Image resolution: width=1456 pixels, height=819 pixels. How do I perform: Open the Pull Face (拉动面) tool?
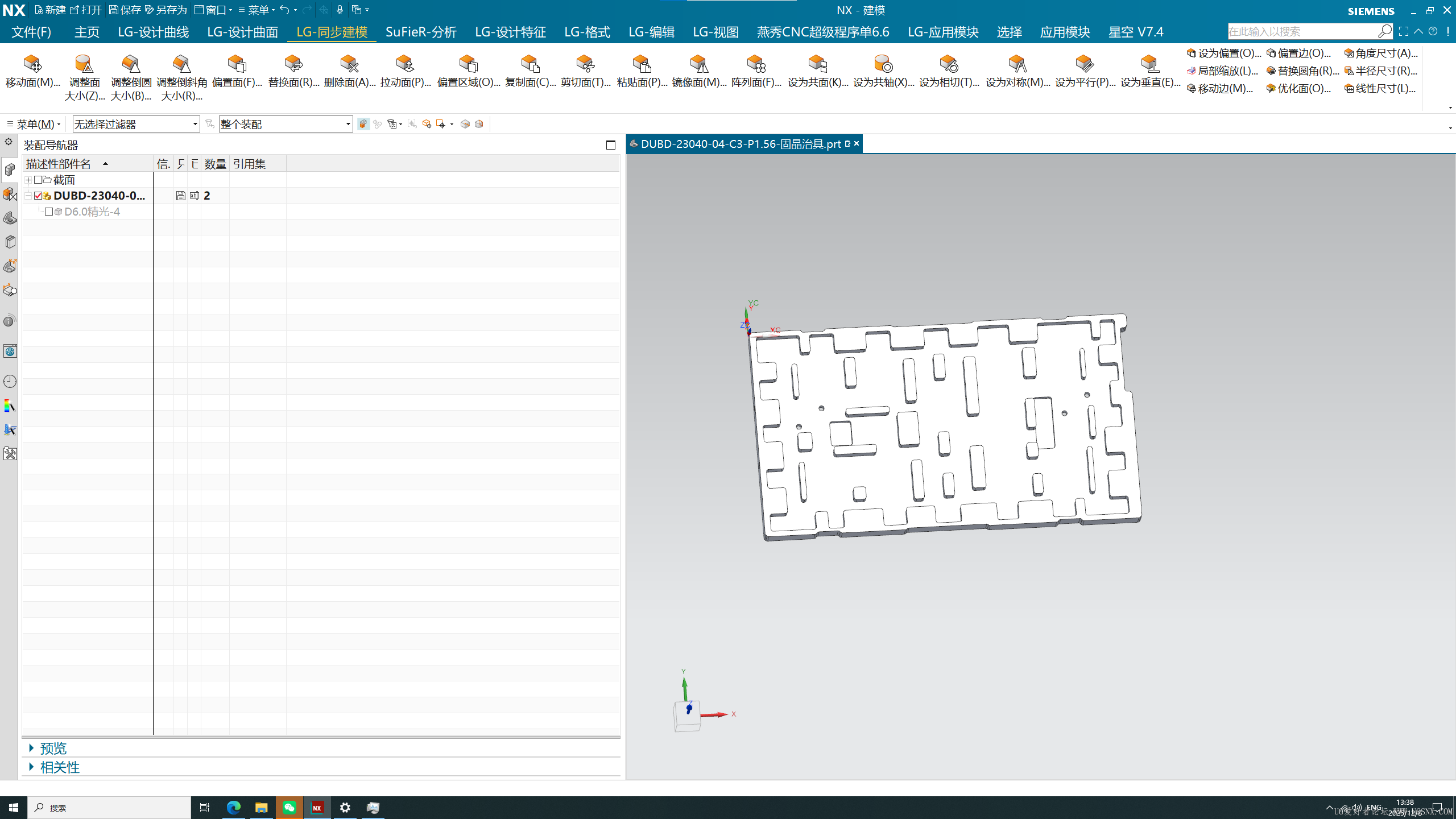(x=405, y=64)
